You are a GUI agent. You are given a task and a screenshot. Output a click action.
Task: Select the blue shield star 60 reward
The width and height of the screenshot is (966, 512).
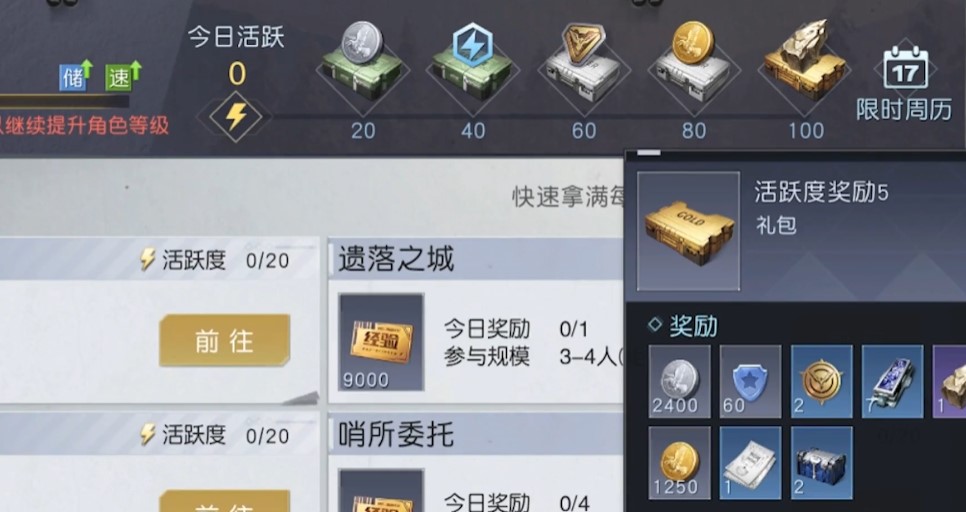pyautogui.click(x=750, y=381)
